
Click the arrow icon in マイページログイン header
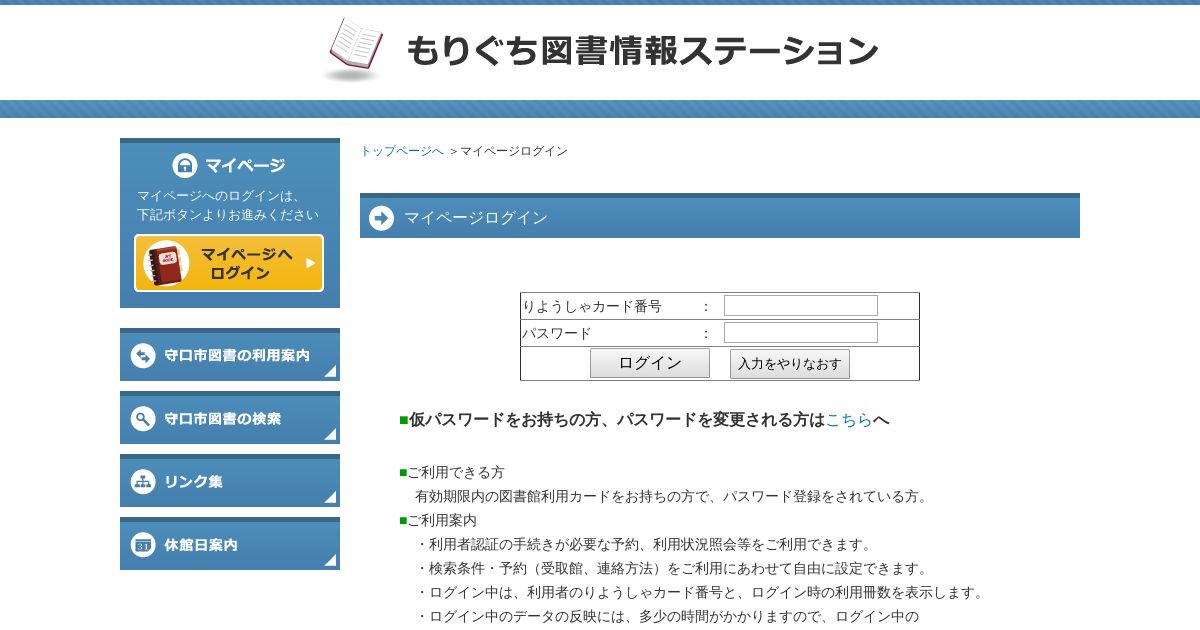pos(381,218)
